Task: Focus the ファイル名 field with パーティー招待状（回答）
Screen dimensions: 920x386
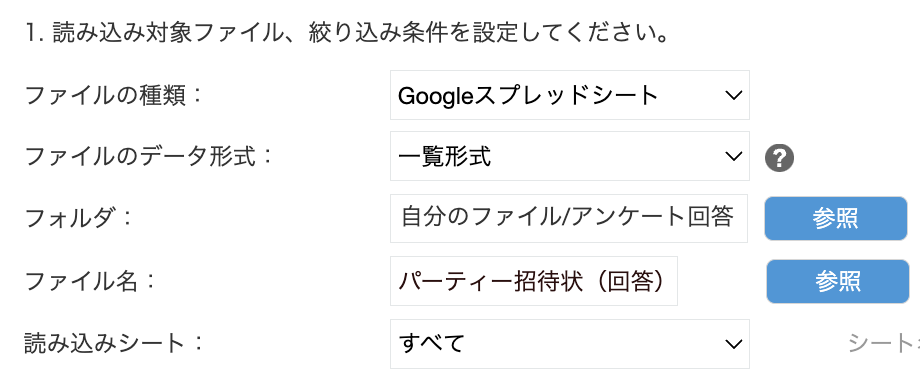Action: [x=534, y=281]
